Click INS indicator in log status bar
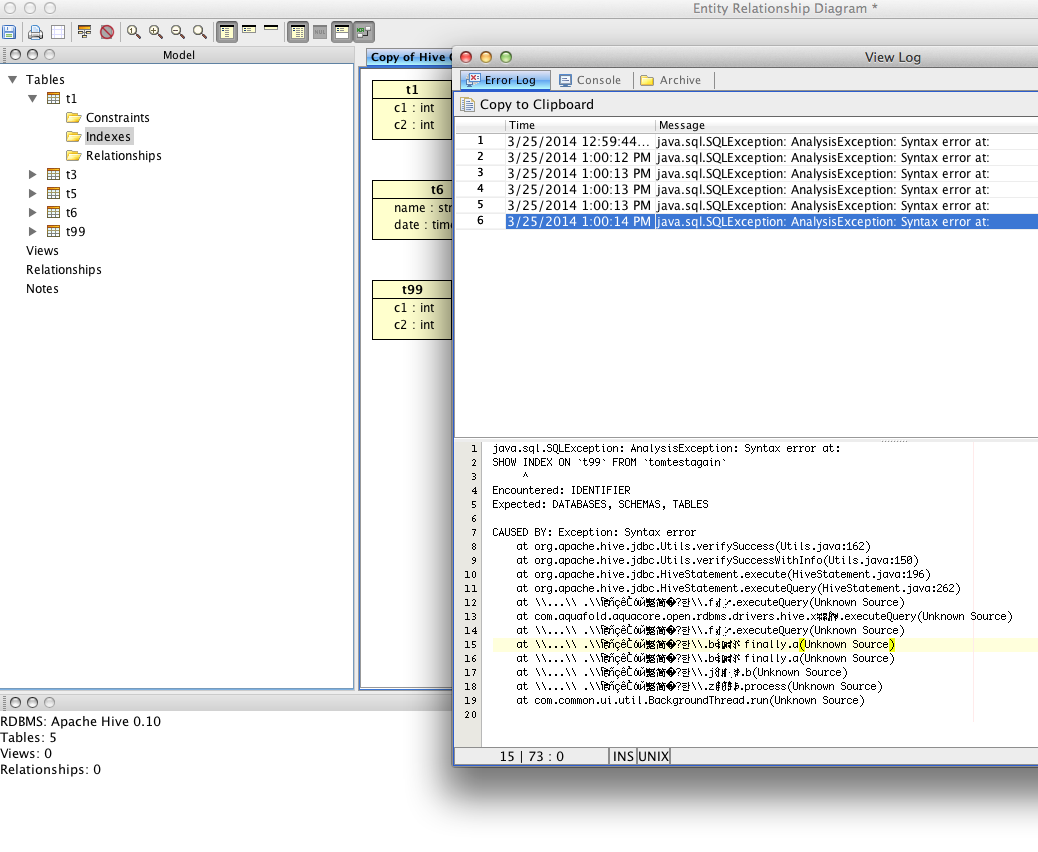The height and width of the screenshot is (852, 1038). 623,756
